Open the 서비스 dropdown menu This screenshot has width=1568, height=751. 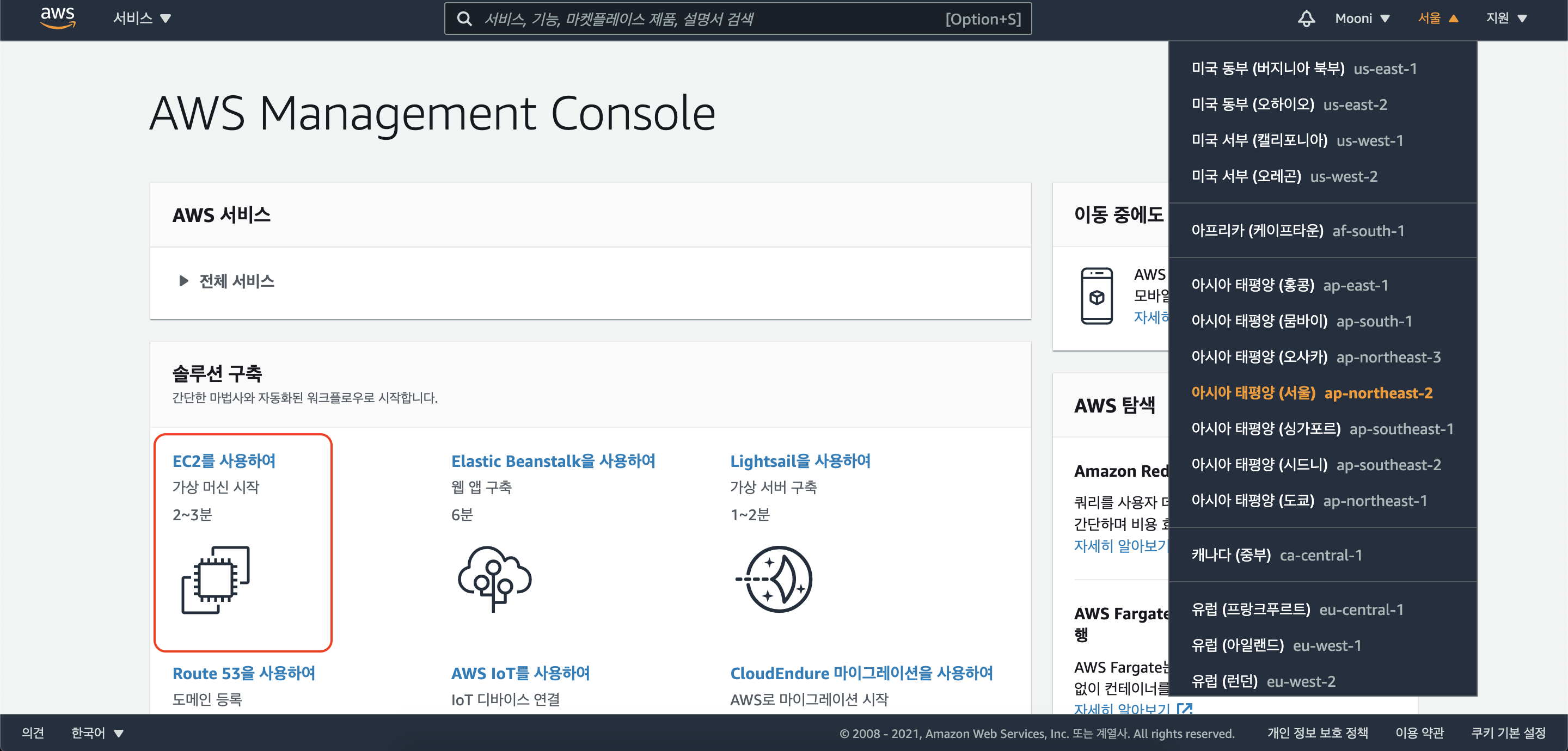tap(141, 19)
